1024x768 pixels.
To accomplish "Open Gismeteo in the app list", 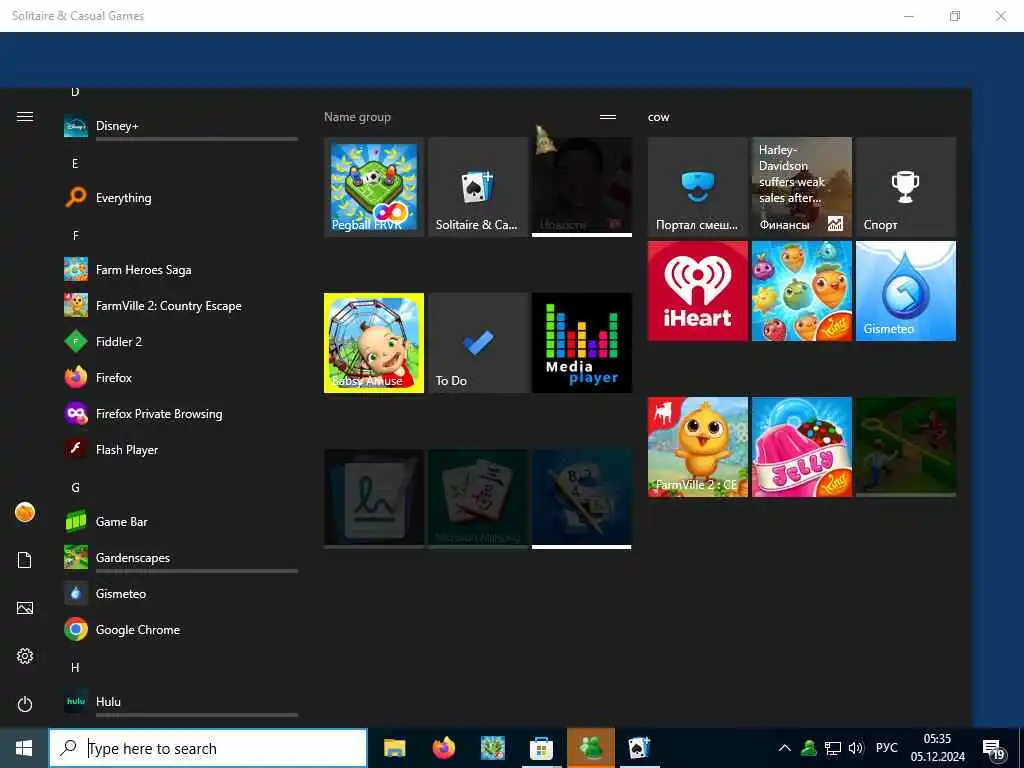I will 181,593.
